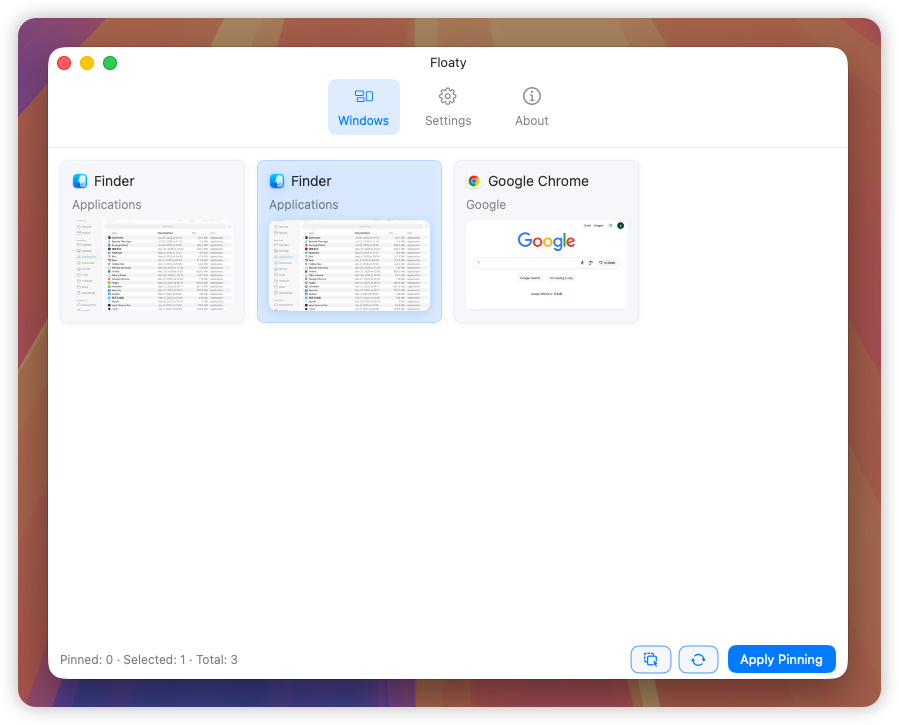The image size is (899, 725).
Task: Click the Chrome icon on Google Chrome card
Action: tap(474, 181)
